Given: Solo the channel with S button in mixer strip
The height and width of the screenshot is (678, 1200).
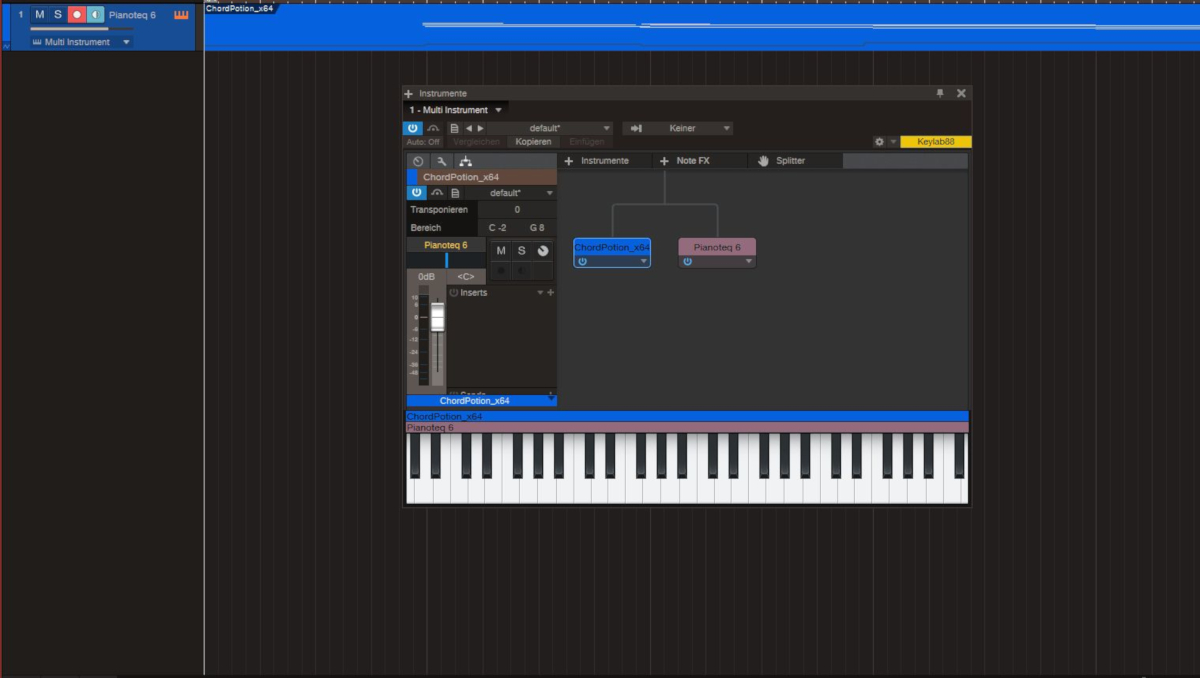Looking at the screenshot, I should click(x=521, y=250).
